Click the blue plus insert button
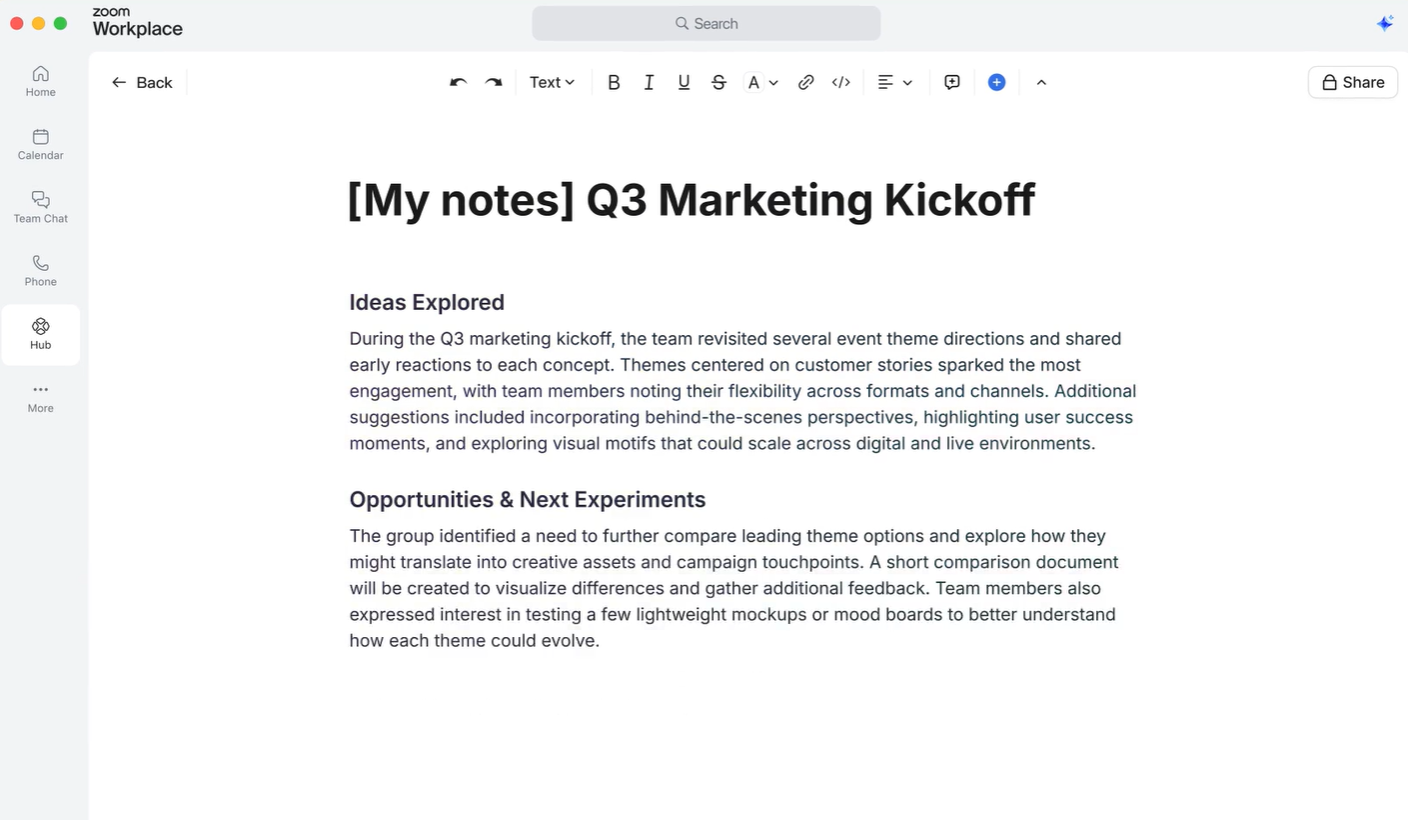 pos(997,82)
